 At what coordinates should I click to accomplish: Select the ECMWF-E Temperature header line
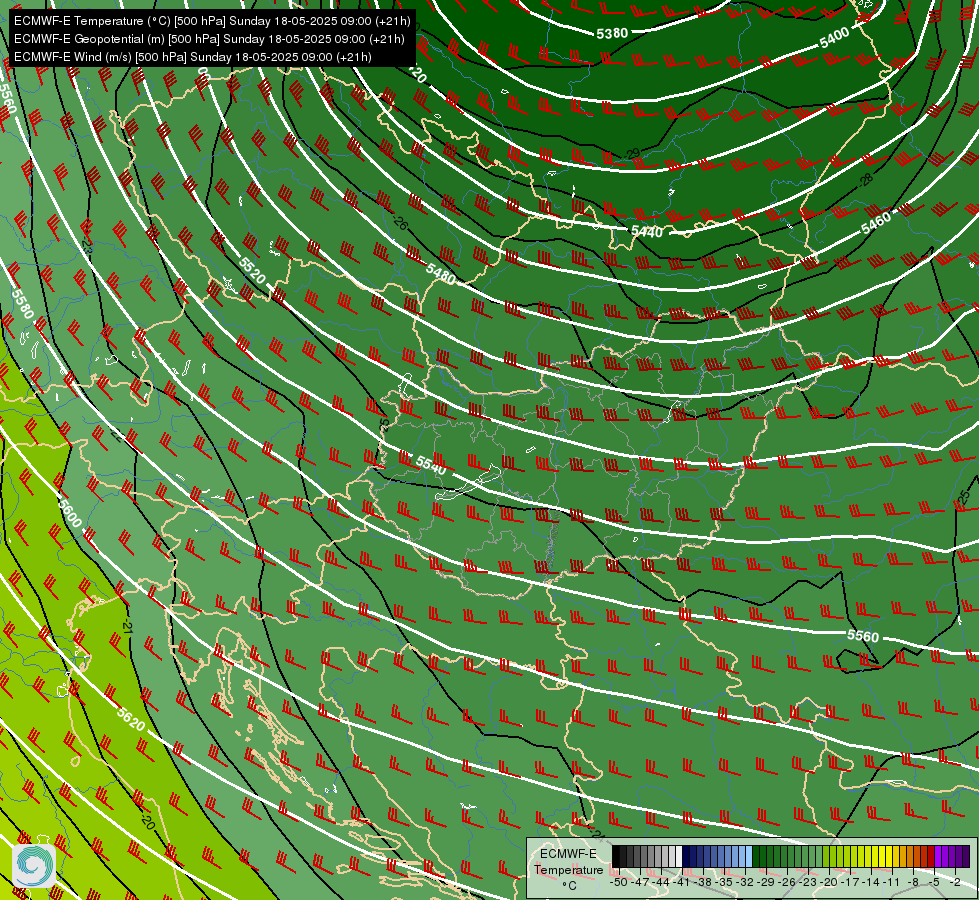tap(212, 21)
